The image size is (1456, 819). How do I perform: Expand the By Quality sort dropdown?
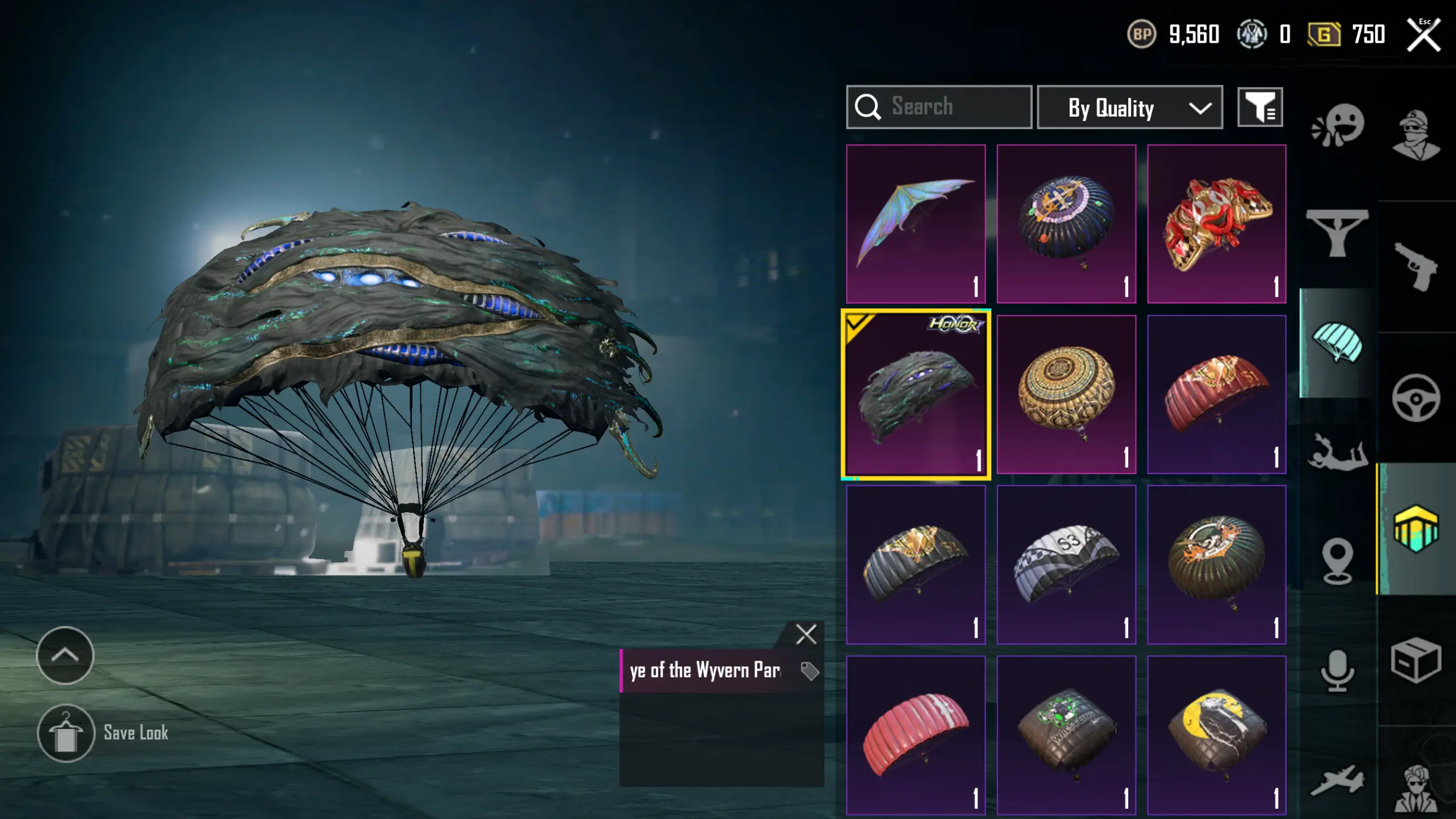[x=1130, y=108]
